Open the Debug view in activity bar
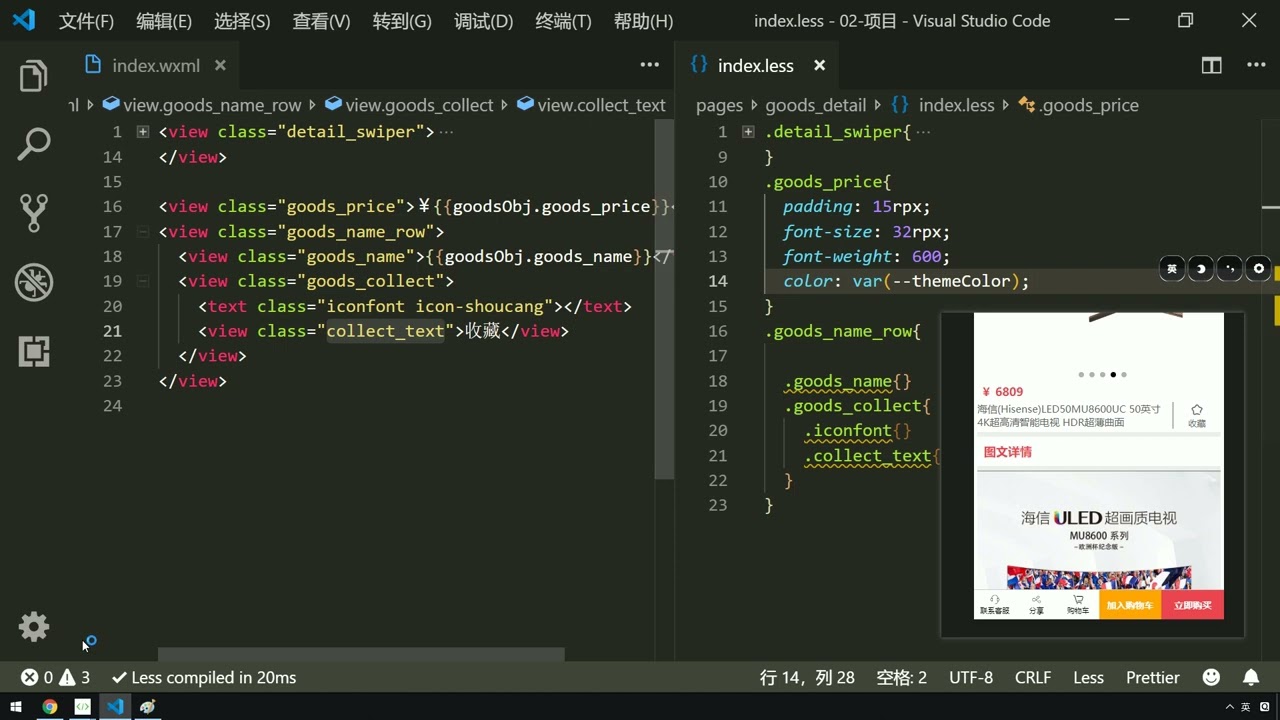 (x=34, y=282)
